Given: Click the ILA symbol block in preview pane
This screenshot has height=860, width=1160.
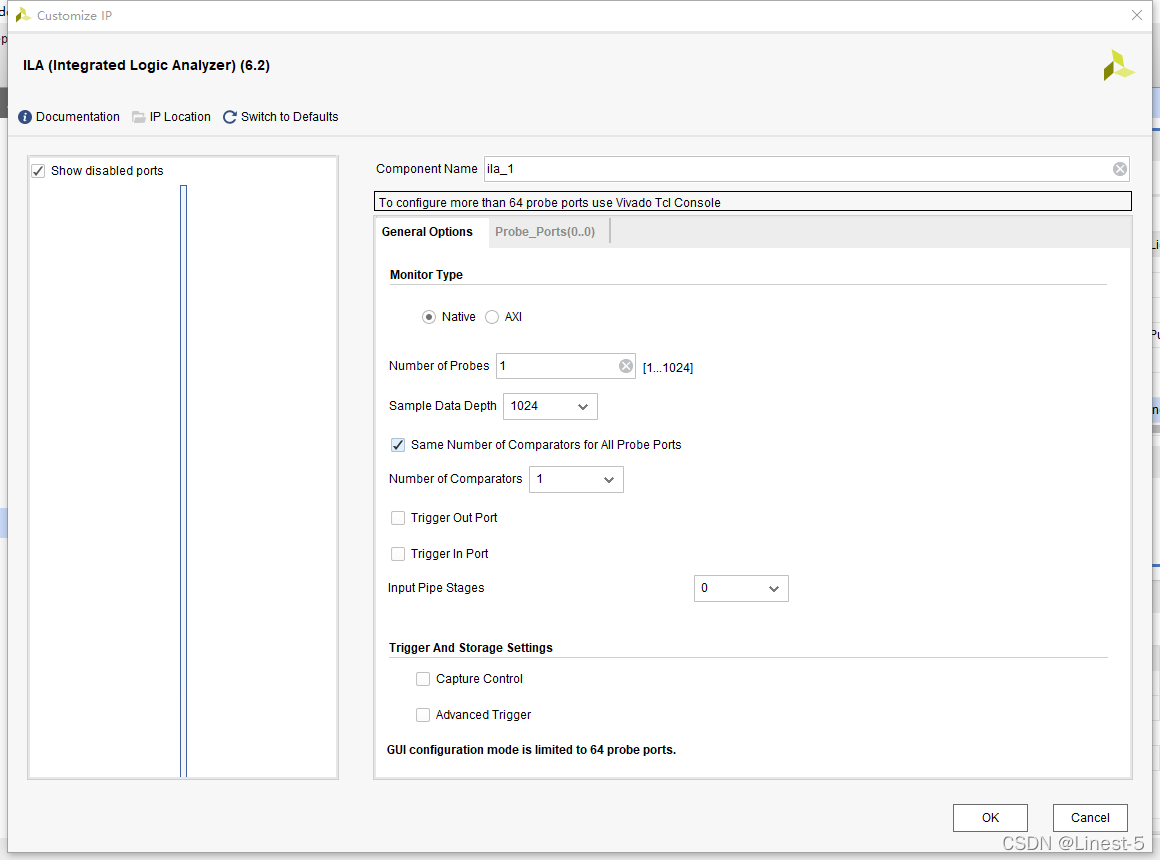Looking at the screenshot, I should 183,481.
